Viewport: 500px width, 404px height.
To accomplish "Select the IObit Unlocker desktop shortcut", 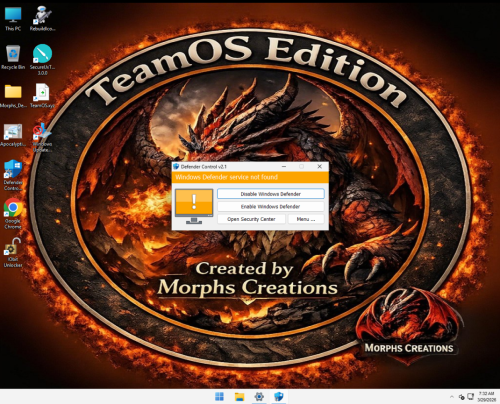I will 13,252.
